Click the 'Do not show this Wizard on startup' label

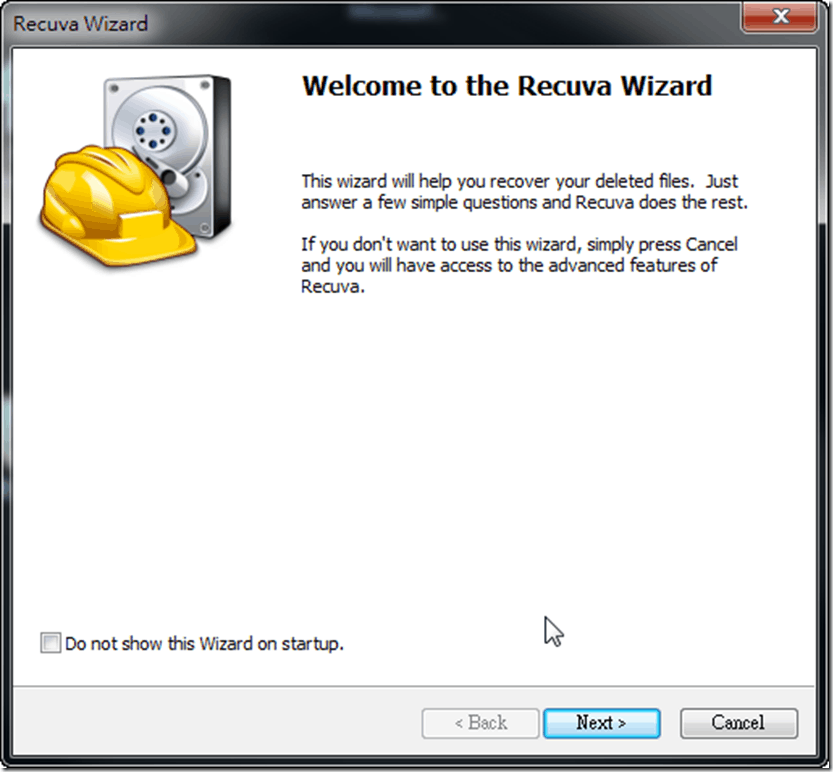(204, 644)
